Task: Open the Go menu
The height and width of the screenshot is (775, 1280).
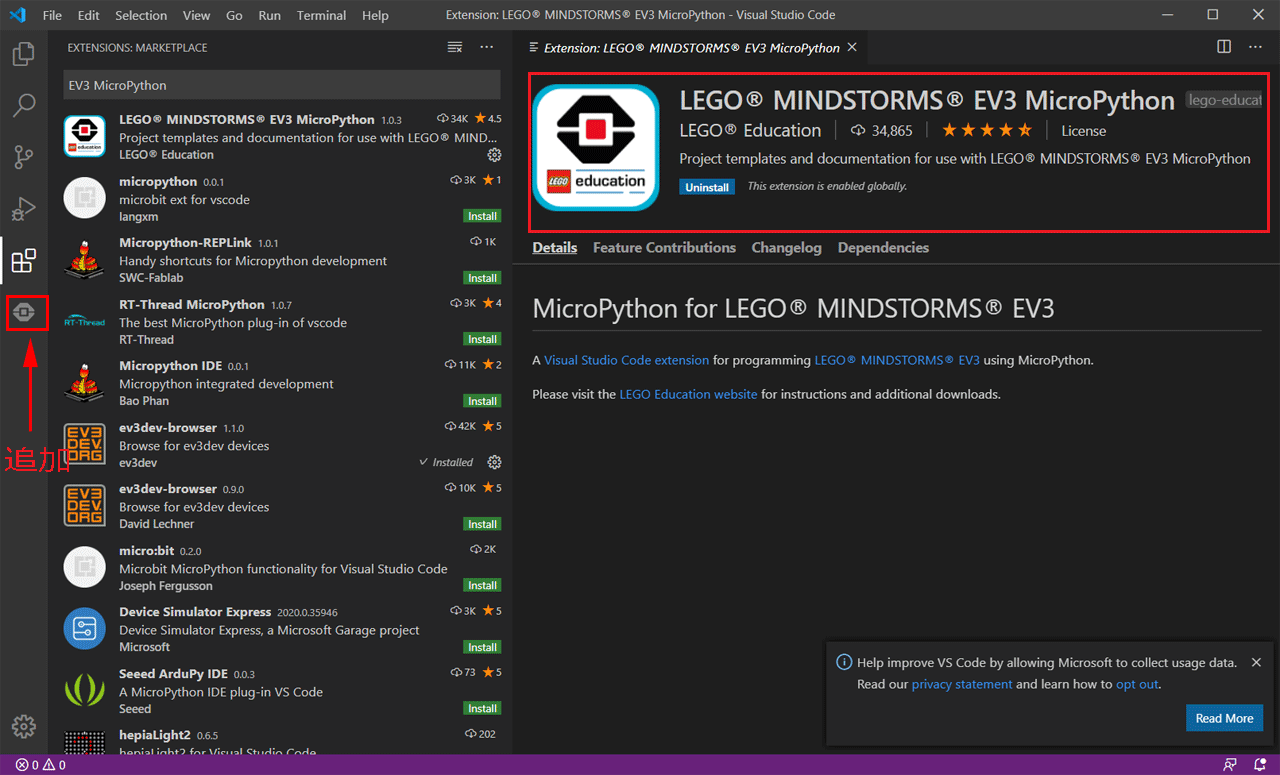Action: pos(234,15)
